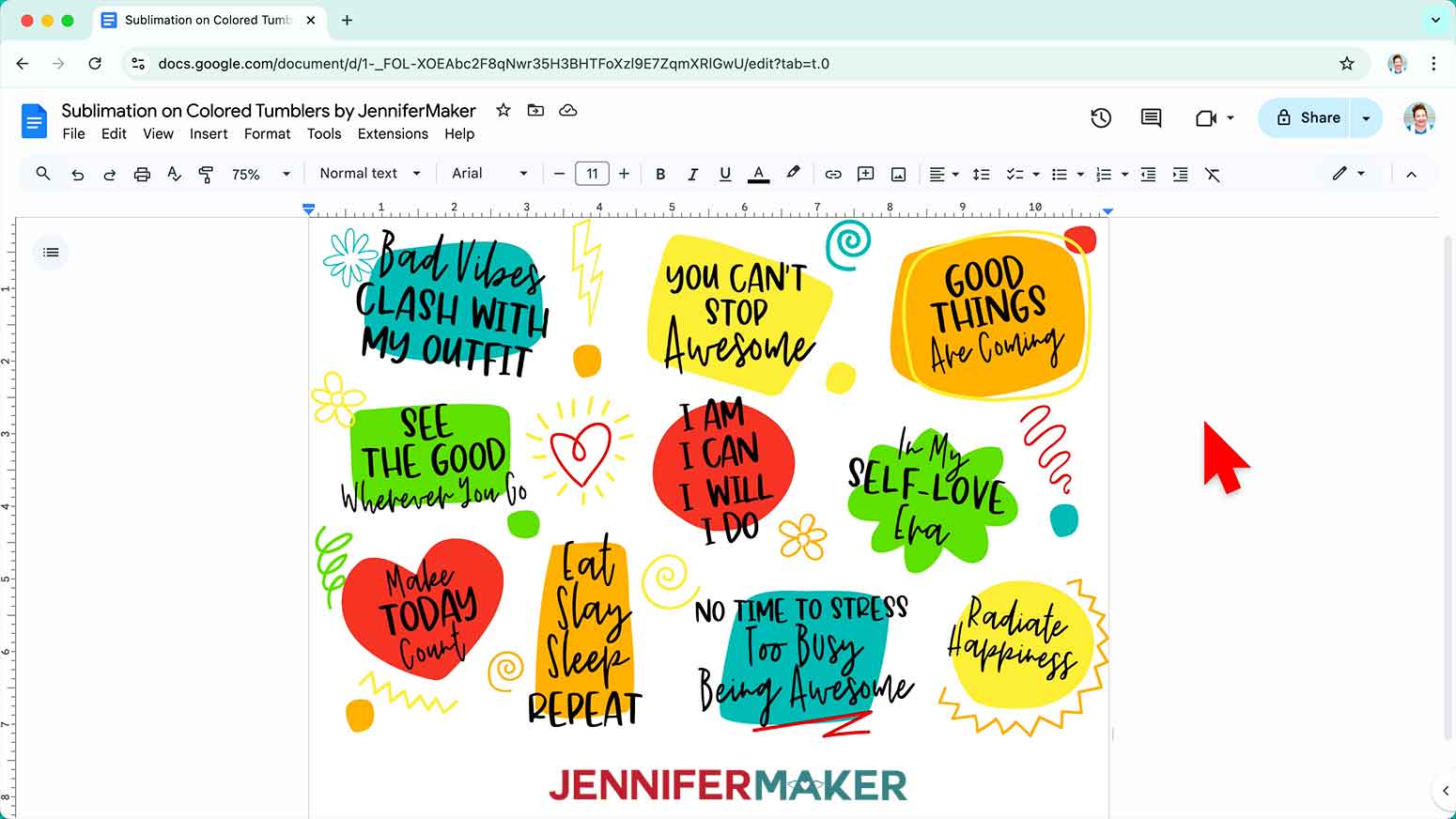Decrease the indent
This screenshot has height=819, width=1456.
(1148, 174)
